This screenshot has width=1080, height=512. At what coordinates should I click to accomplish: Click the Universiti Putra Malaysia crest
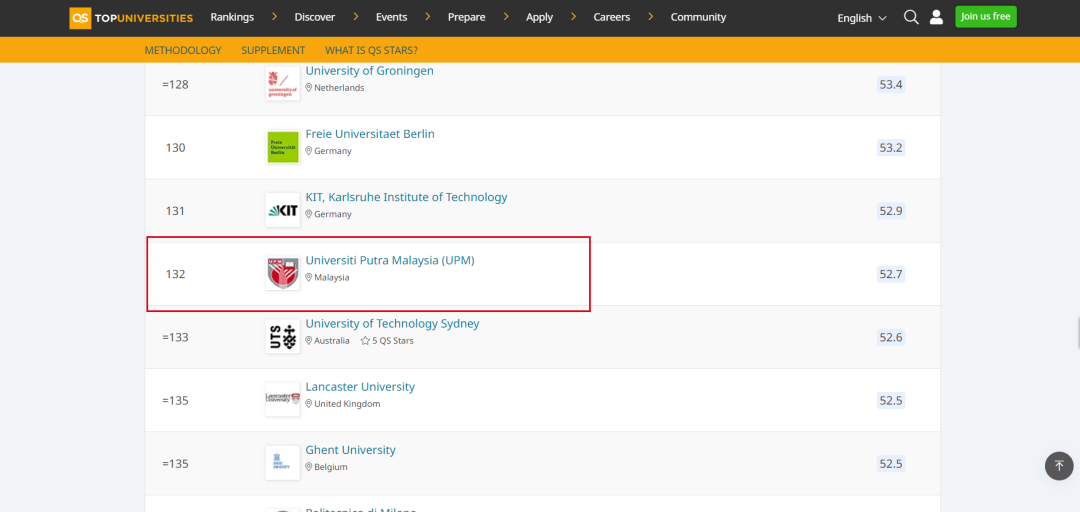pyautogui.click(x=283, y=274)
